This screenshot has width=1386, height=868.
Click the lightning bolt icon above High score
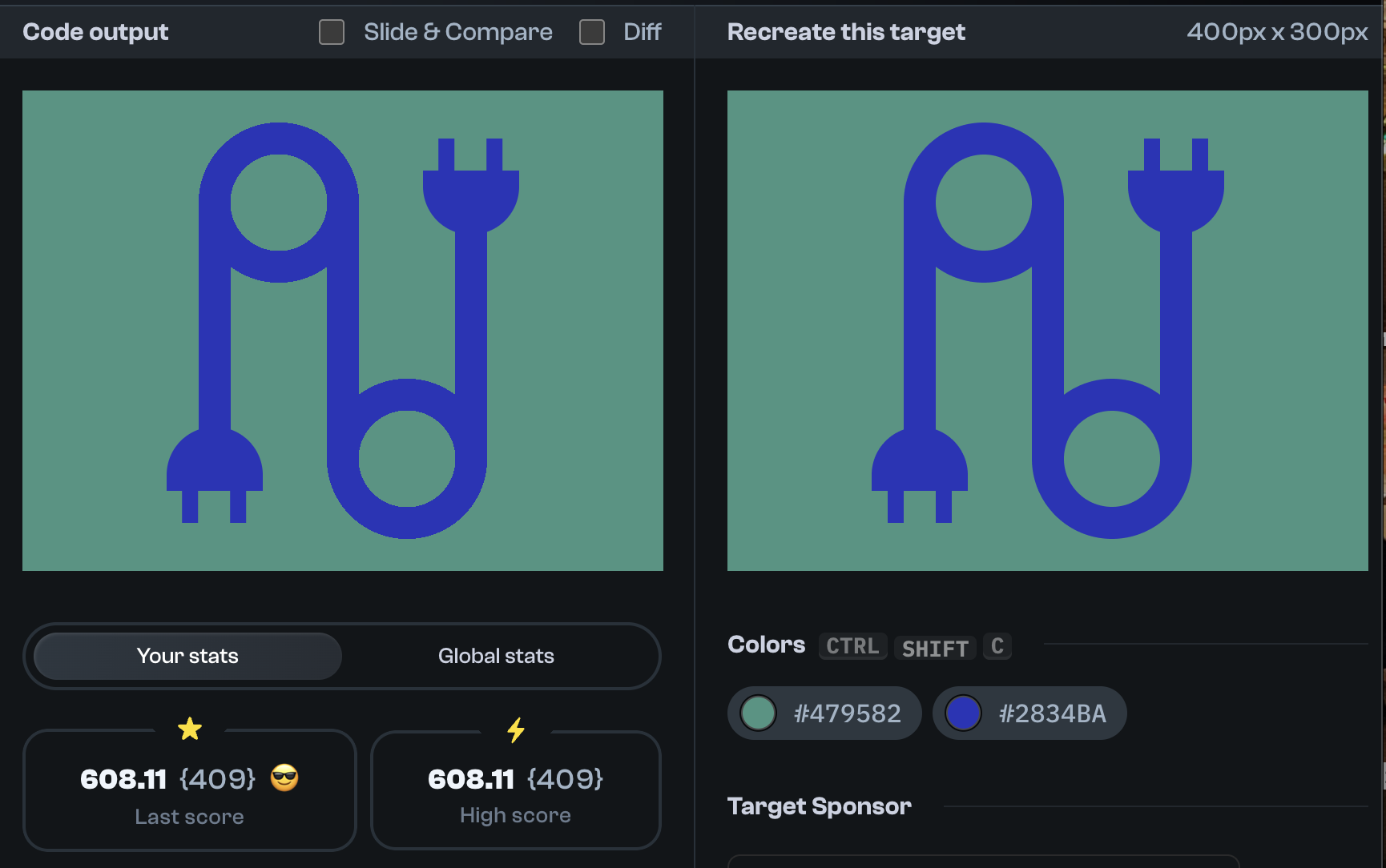click(x=516, y=729)
